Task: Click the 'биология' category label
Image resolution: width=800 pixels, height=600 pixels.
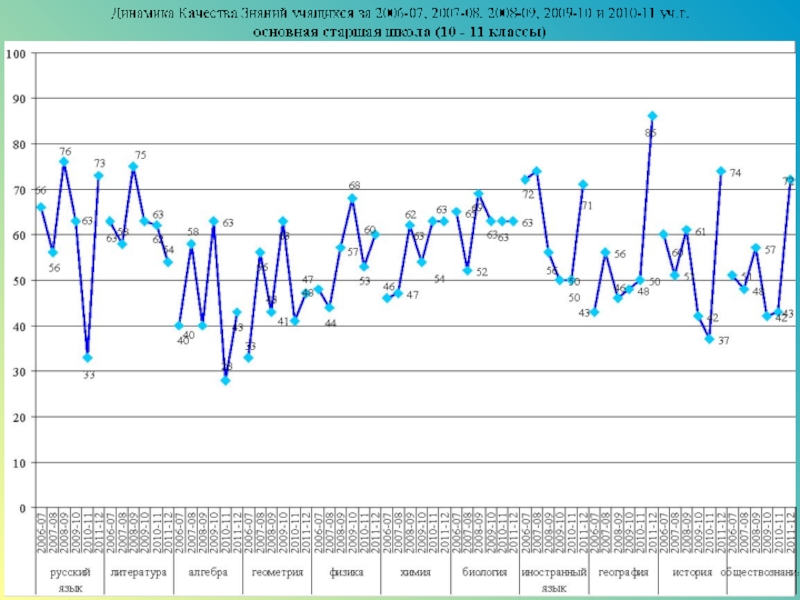Action: pos(485,572)
